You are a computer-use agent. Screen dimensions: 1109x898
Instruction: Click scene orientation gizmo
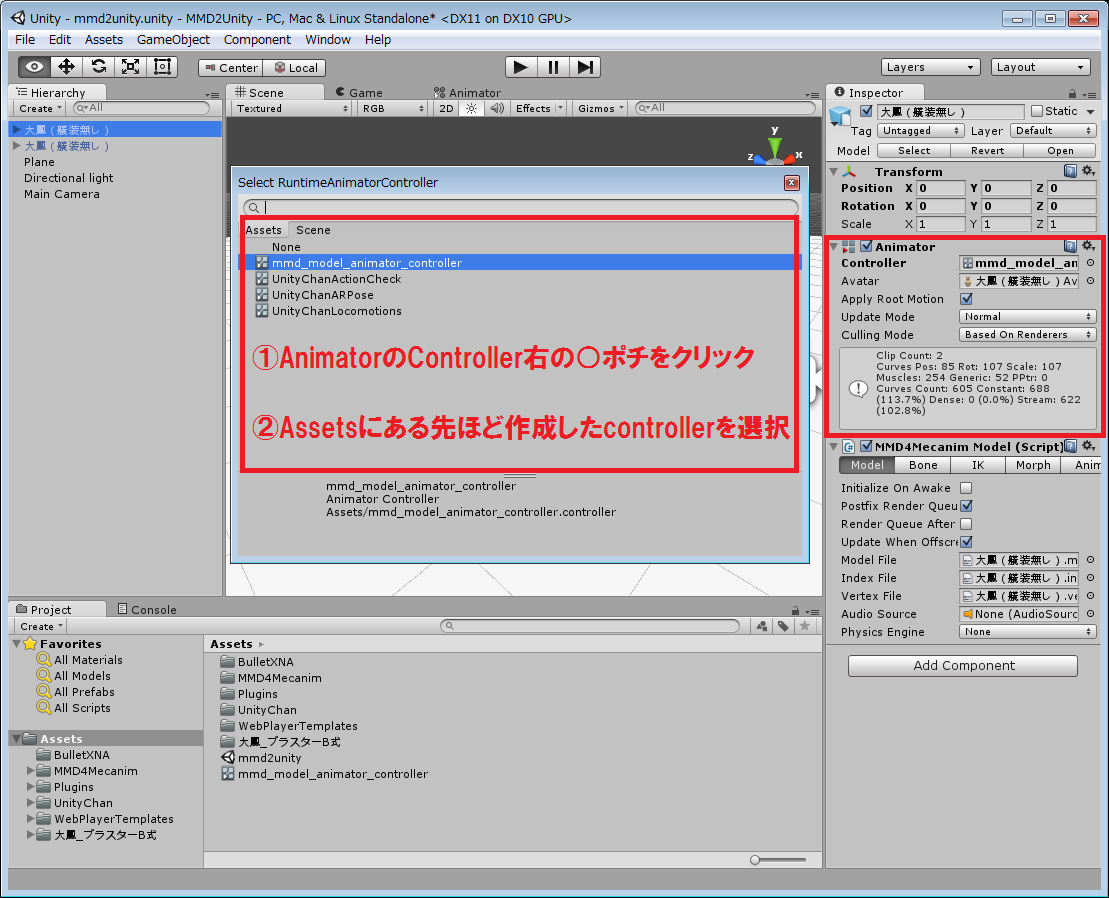pos(775,148)
